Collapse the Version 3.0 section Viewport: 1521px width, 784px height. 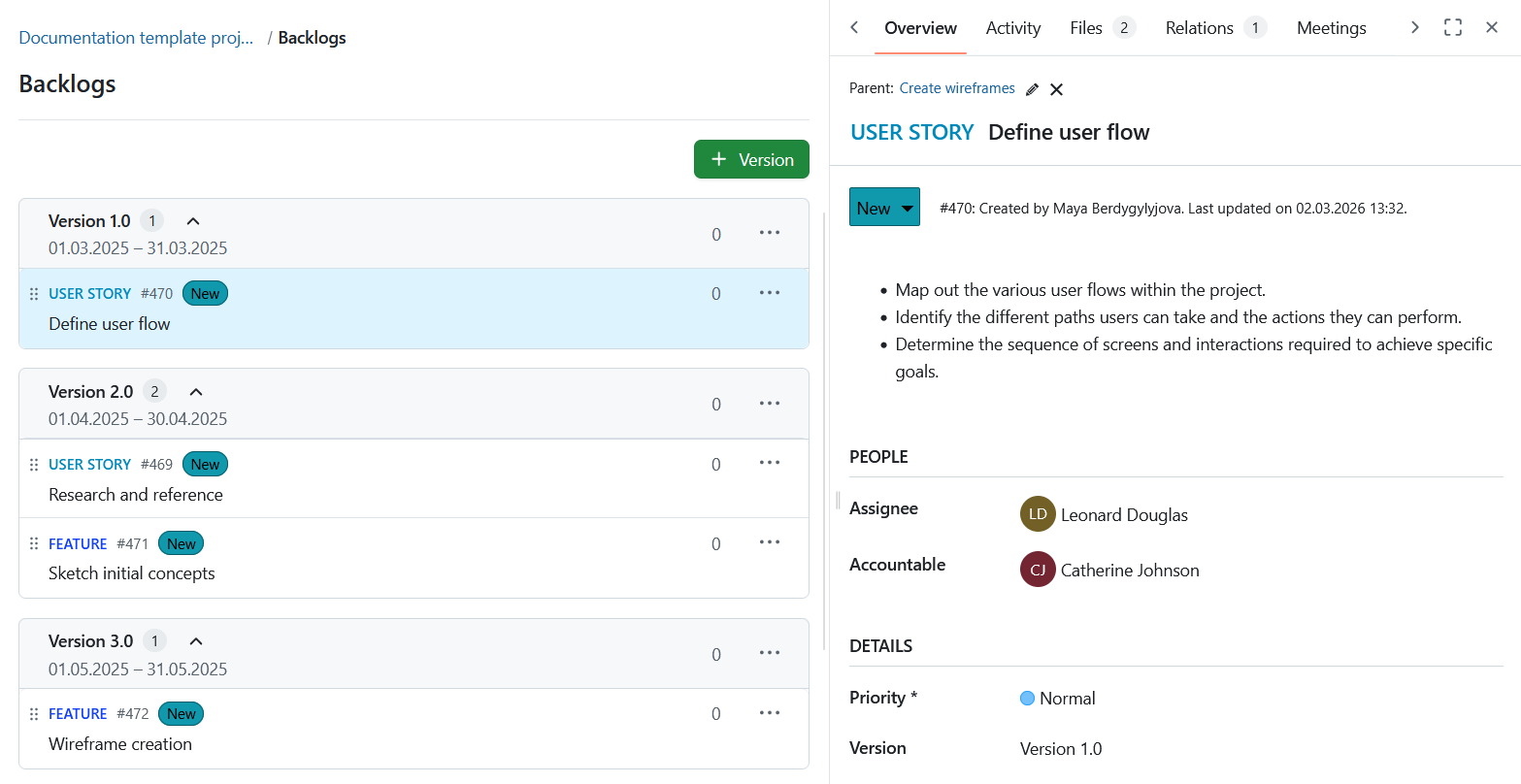tap(195, 639)
